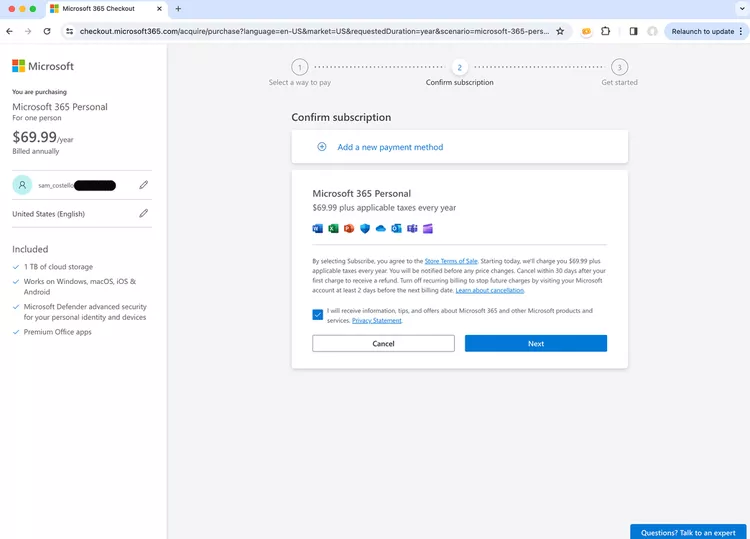Click the Teams app icon

[x=412, y=229]
